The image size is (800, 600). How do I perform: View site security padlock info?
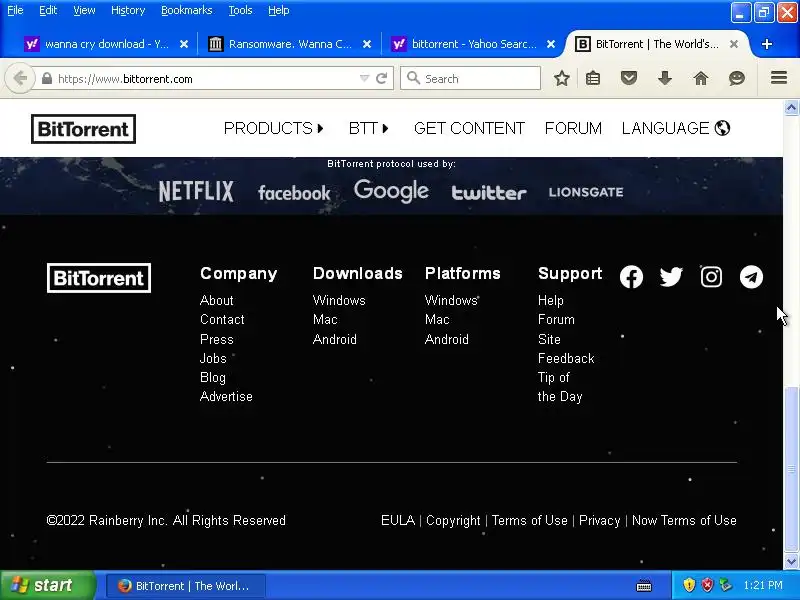click(x=46, y=79)
